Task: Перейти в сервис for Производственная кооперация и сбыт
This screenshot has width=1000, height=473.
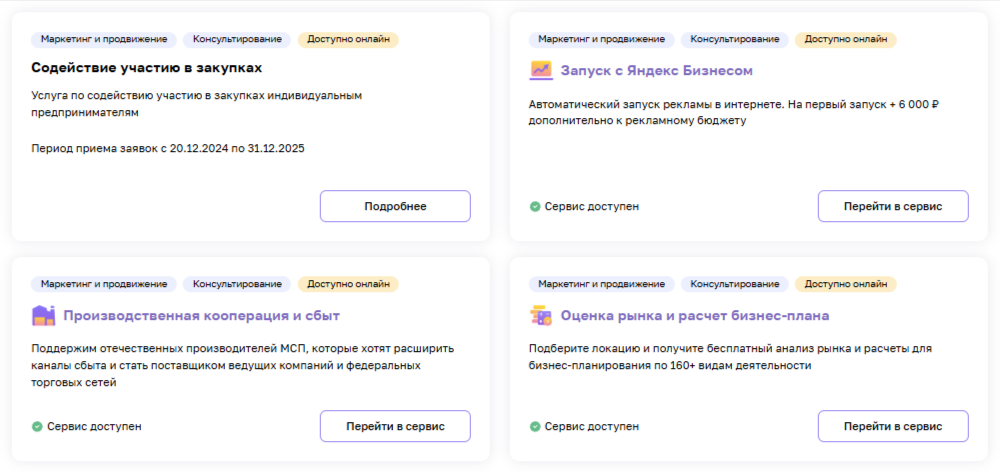Action: (x=395, y=426)
